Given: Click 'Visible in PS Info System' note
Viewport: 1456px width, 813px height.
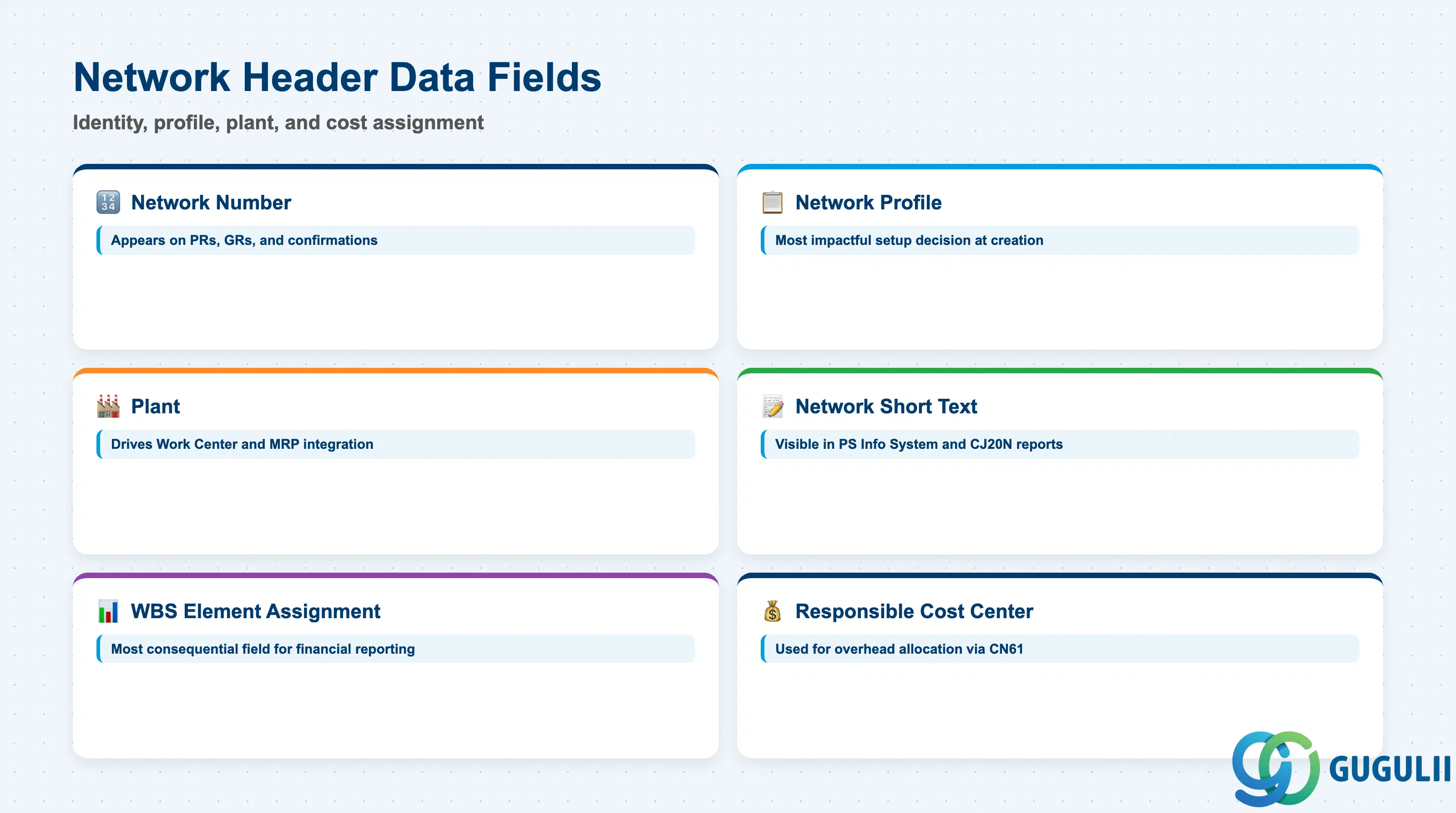Looking at the screenshot, I should coord(1060,444).
